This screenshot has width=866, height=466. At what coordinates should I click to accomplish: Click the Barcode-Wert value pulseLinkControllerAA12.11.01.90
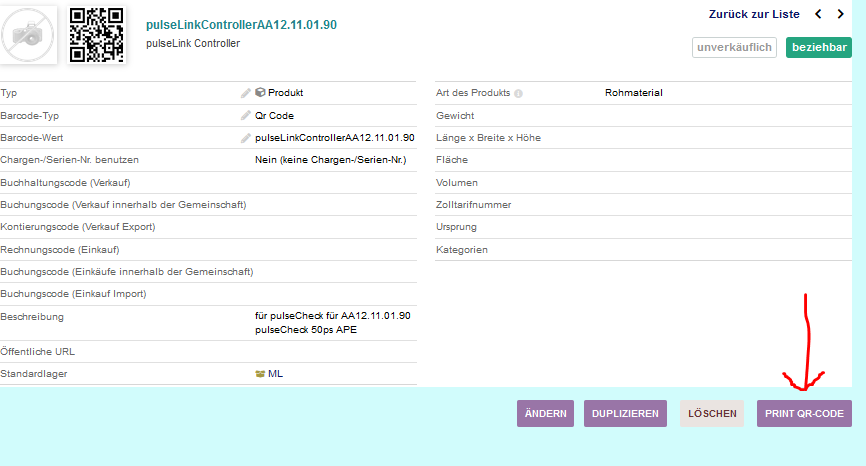[335, 137]
